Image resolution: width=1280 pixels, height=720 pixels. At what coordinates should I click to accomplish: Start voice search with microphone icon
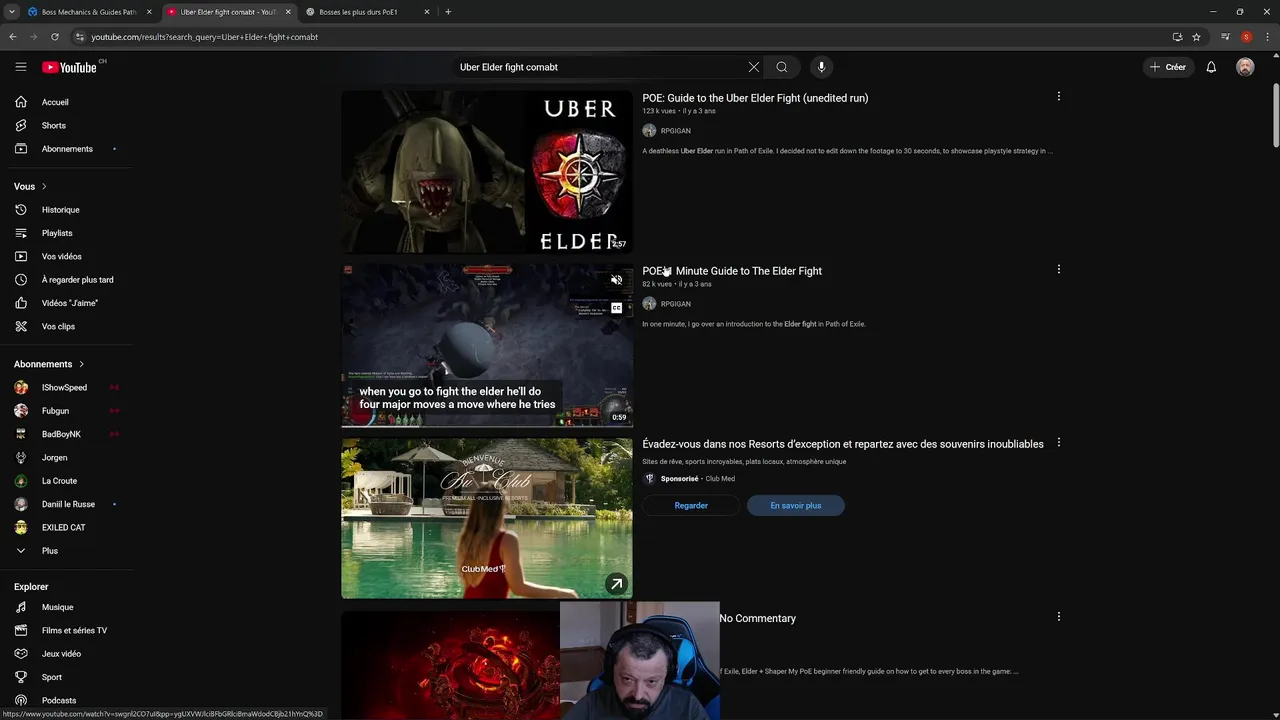(821, 67)
